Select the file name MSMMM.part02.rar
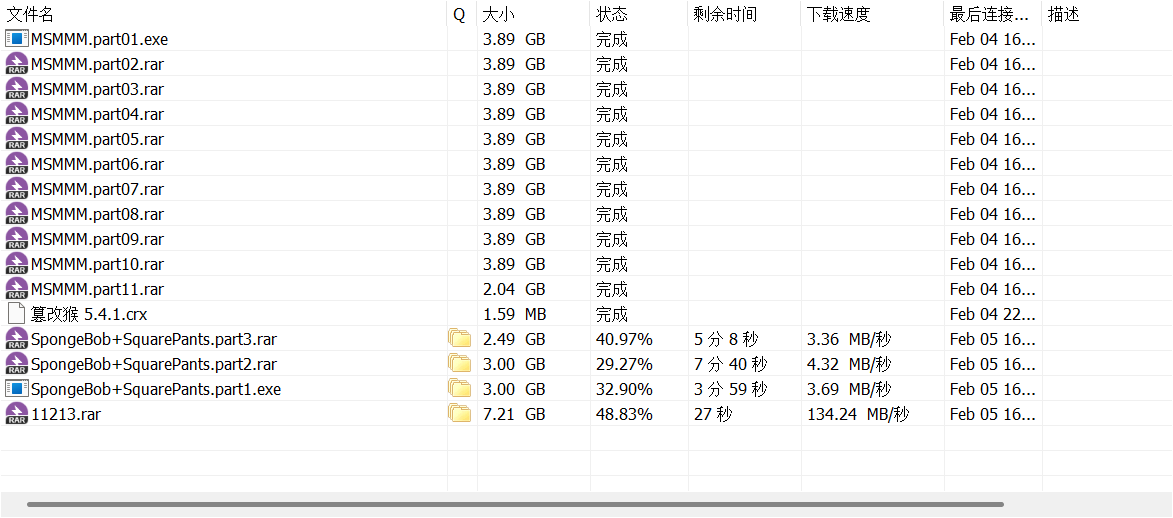 (x=97, y=64)
